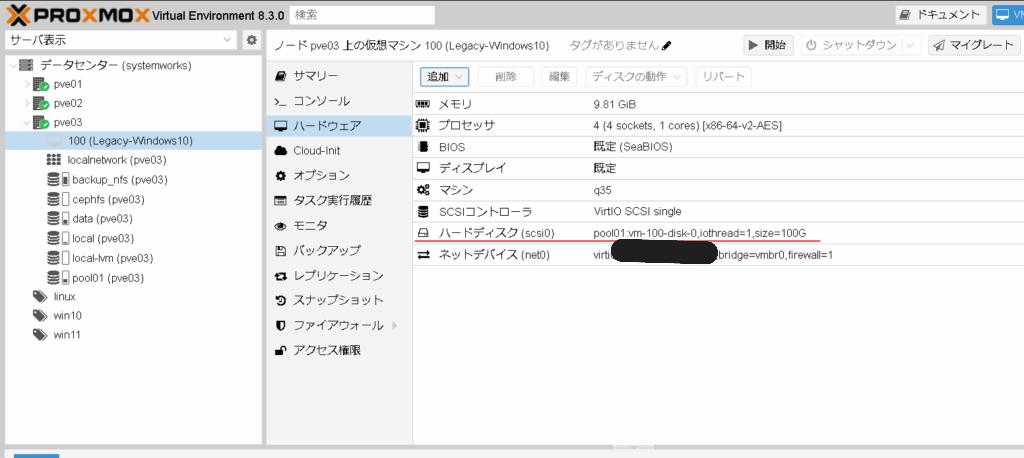The height and width of the screenshot is (458, 1024).
Task: Click the gear icon beside view selector
Action: (x=251, y=40)
